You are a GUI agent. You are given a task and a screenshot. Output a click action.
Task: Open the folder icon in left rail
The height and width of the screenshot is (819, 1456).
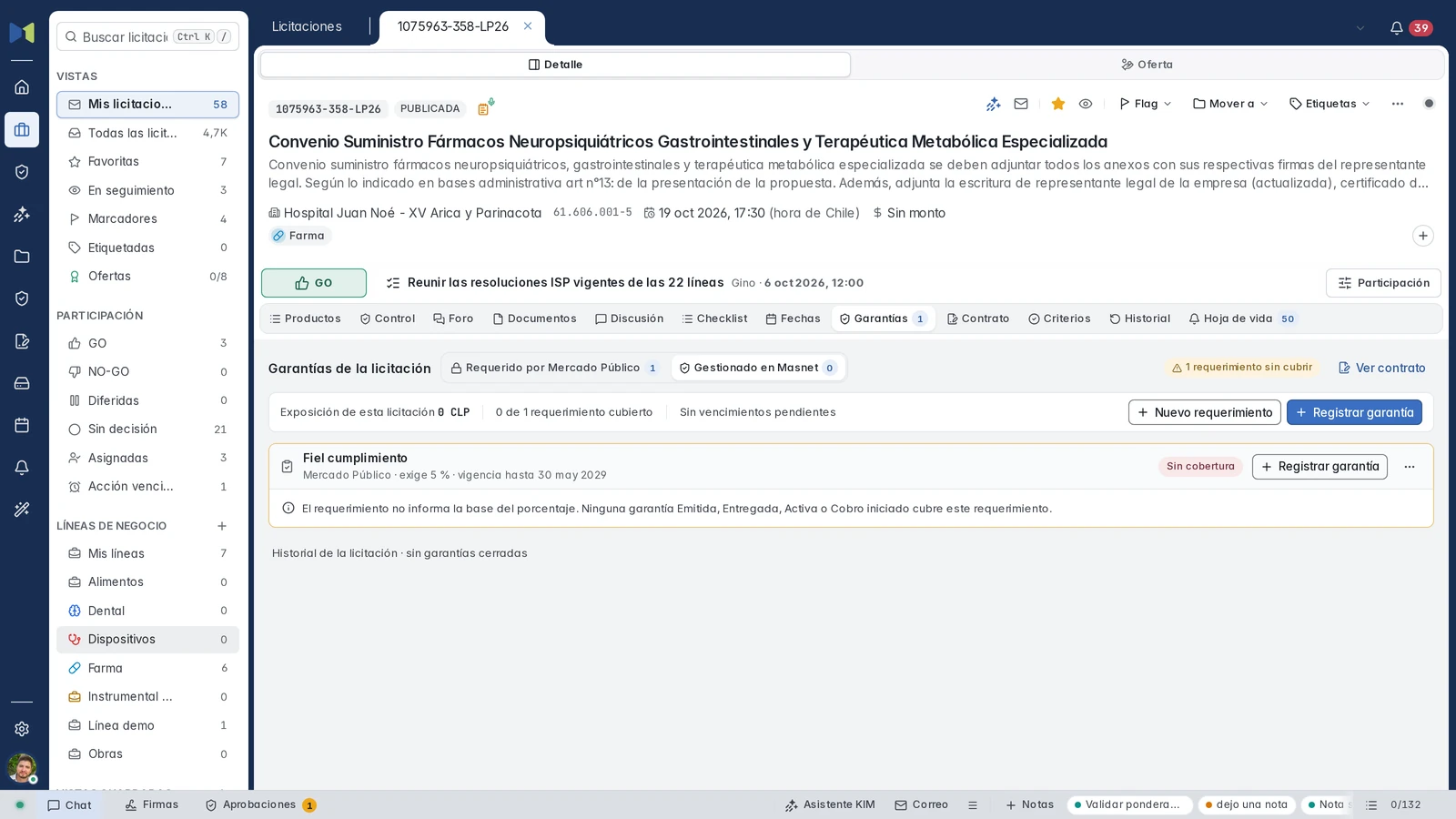[22, 257]
